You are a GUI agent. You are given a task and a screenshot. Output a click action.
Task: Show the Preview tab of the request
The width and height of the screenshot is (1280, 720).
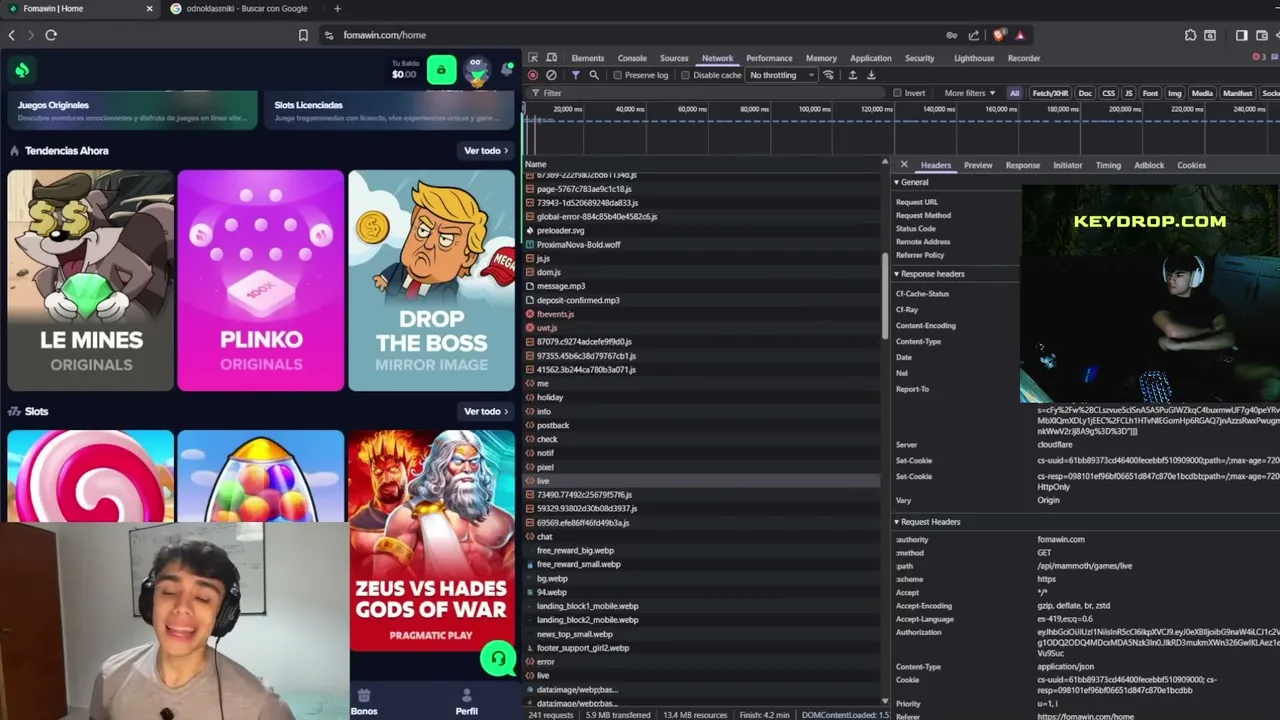978,165
